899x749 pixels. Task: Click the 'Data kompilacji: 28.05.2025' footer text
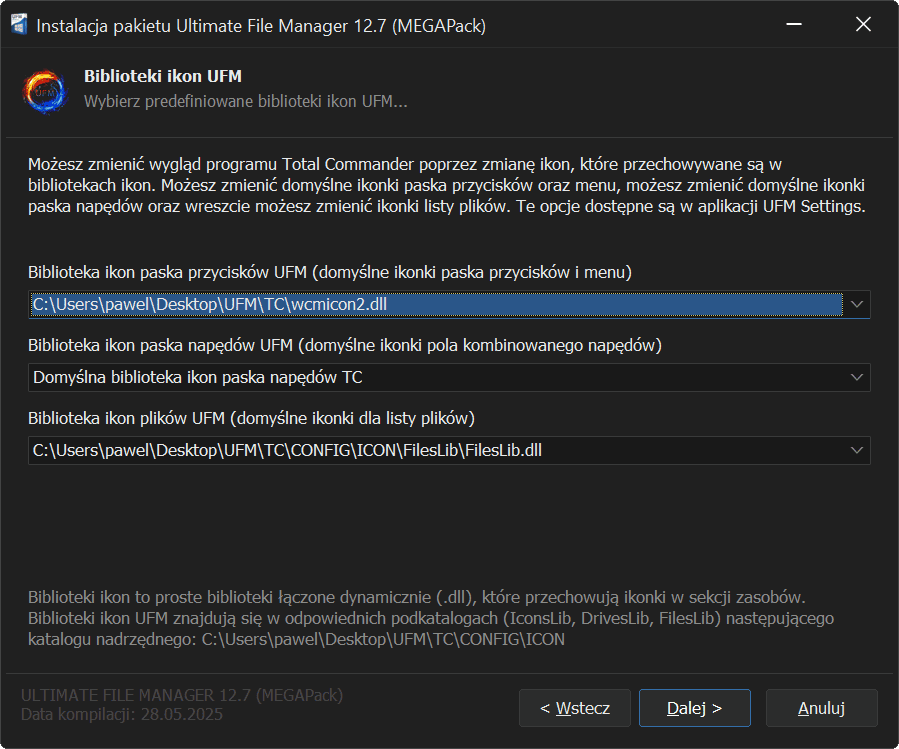122,715
